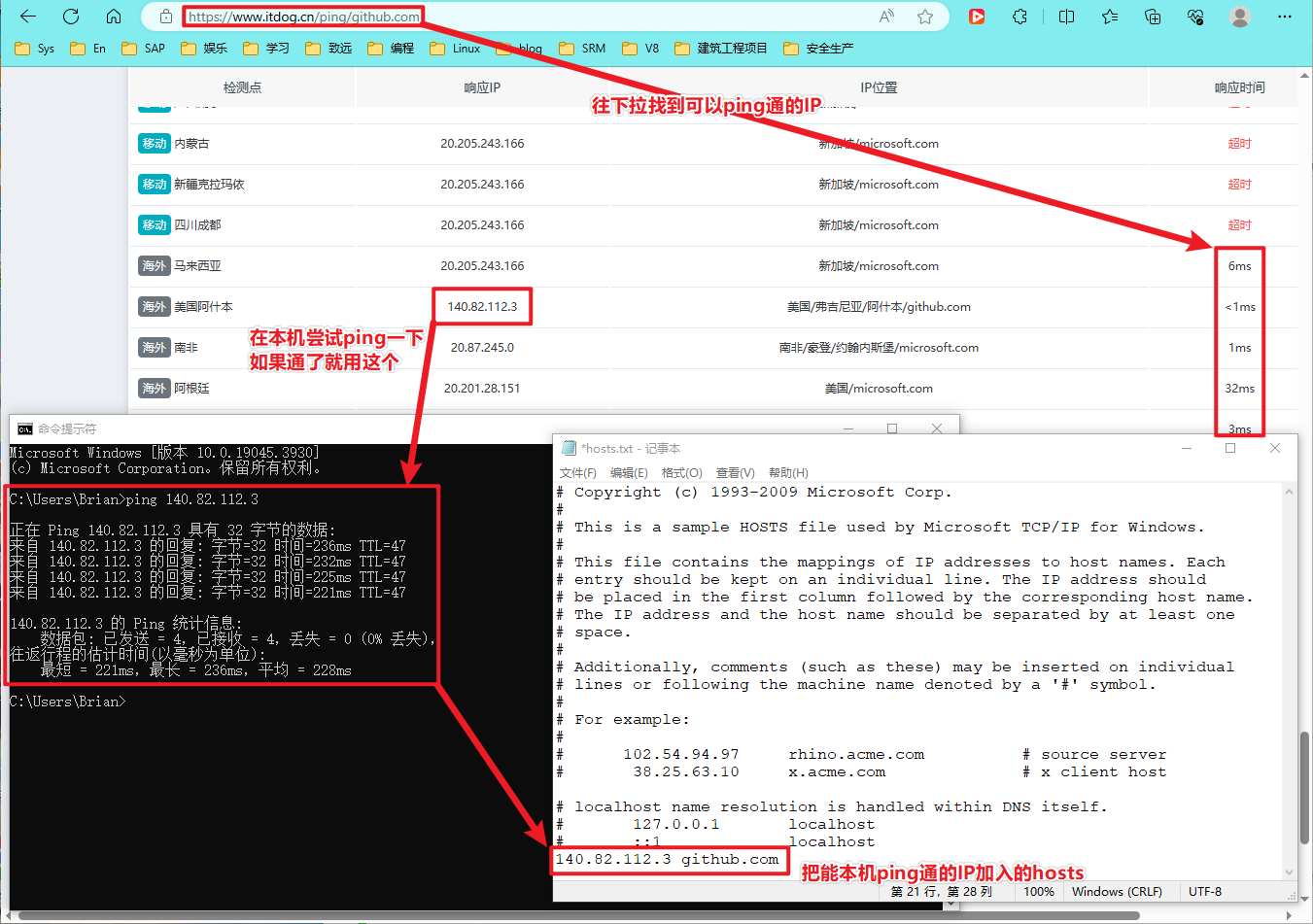Image resolution: width=1313 pixels, height=924 pixels.
Task: Open the 安全生产 bookmarks folder
Action: pos(818,49)
